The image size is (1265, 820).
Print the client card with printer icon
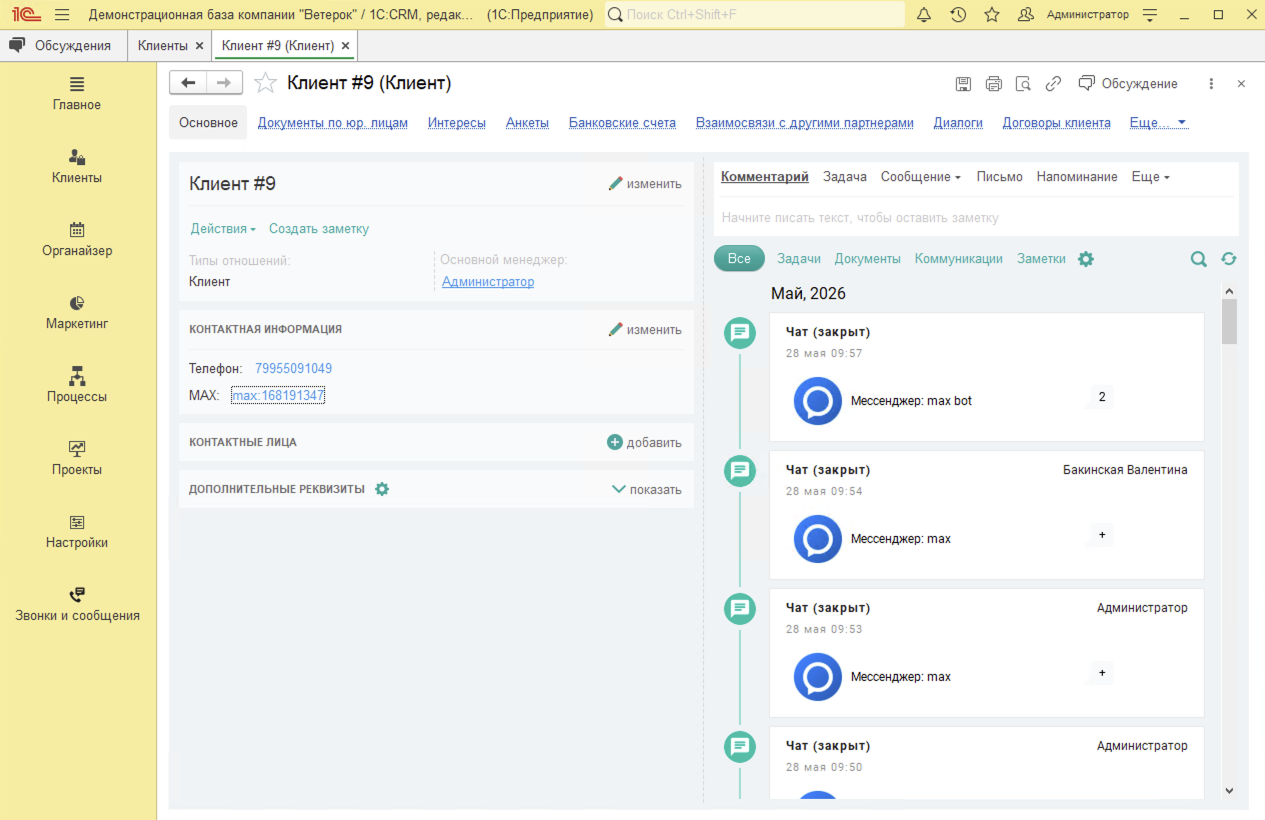pos(993,84)
